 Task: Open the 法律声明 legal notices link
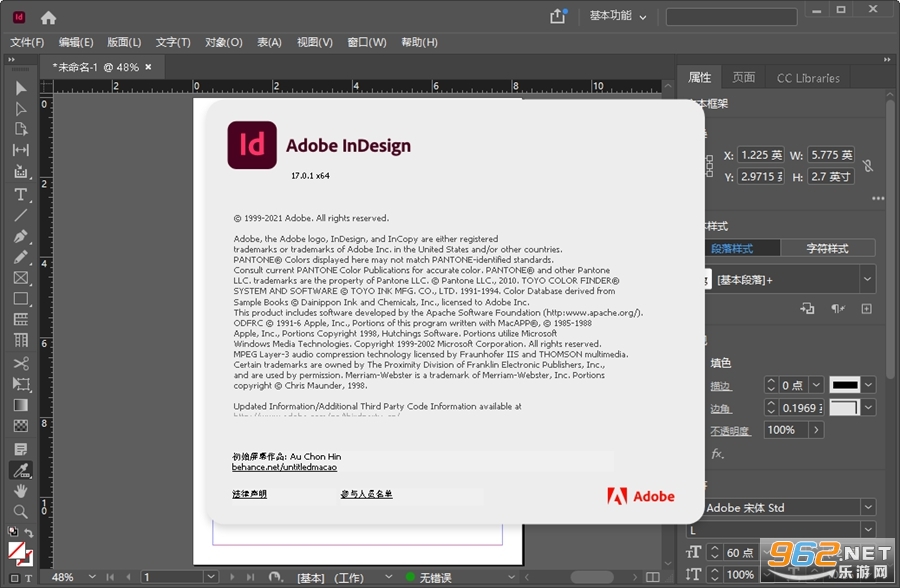pos(249,494)
